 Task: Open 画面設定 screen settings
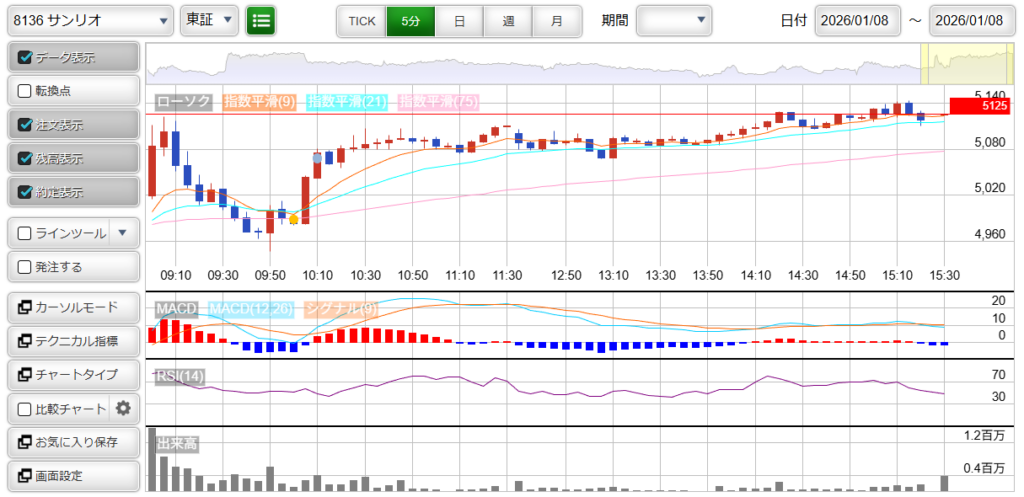[72, 475]
